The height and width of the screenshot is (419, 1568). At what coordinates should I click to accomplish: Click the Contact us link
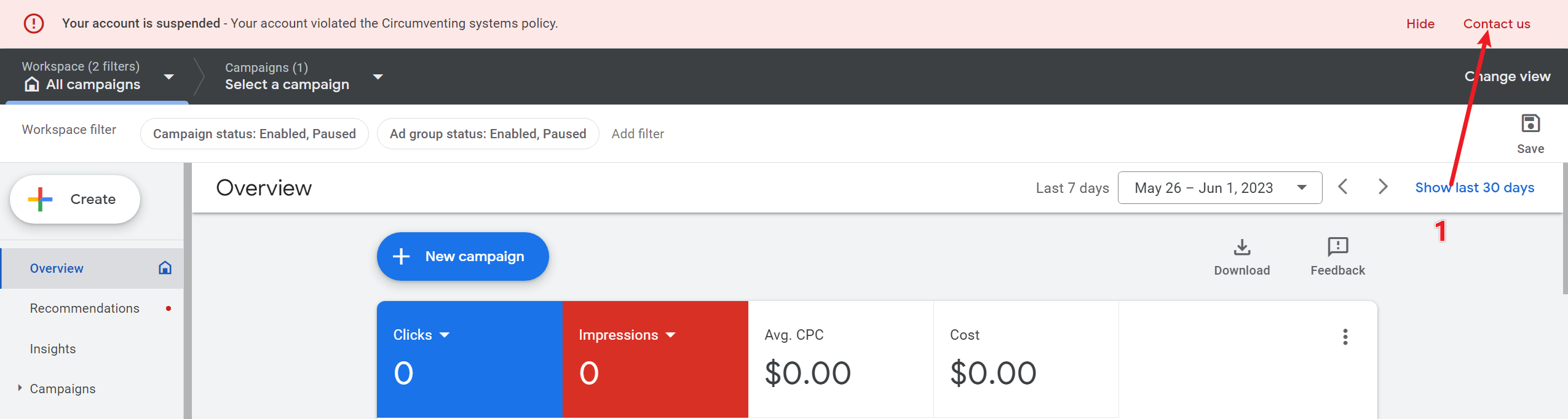coord(1496,24)
